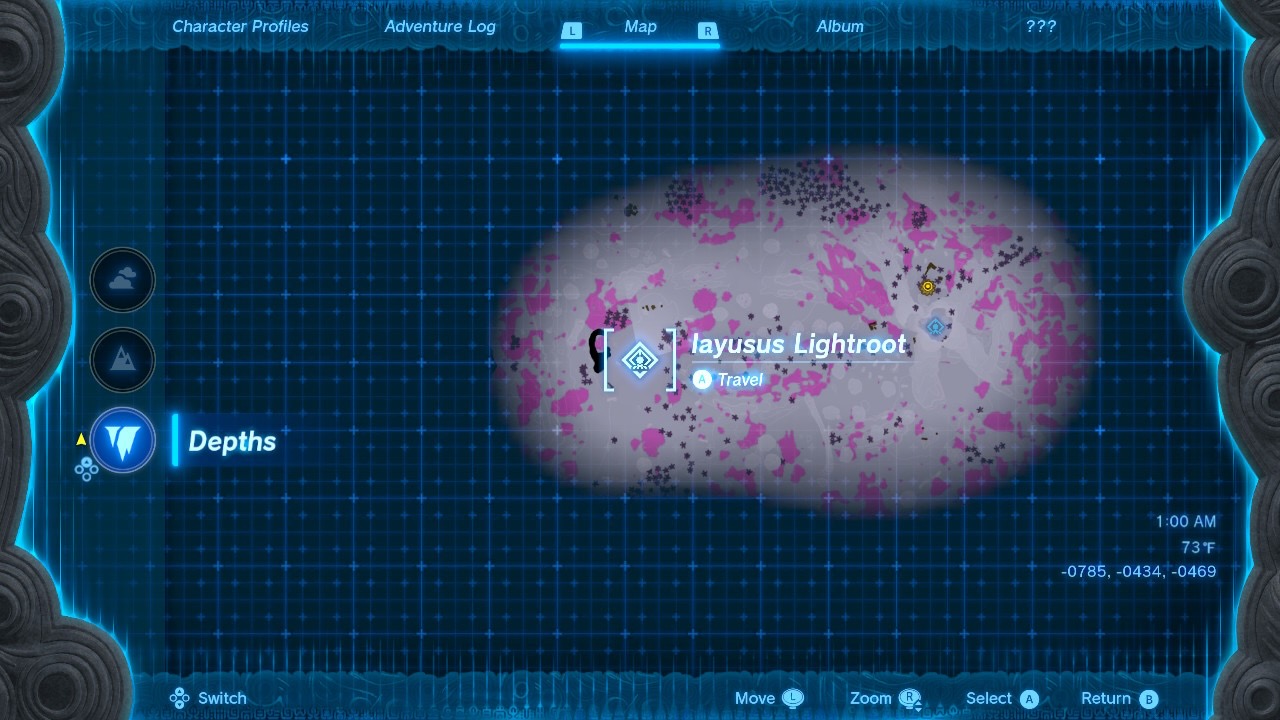
Task: Open the Album tab
Action: (x=840, y=27)
